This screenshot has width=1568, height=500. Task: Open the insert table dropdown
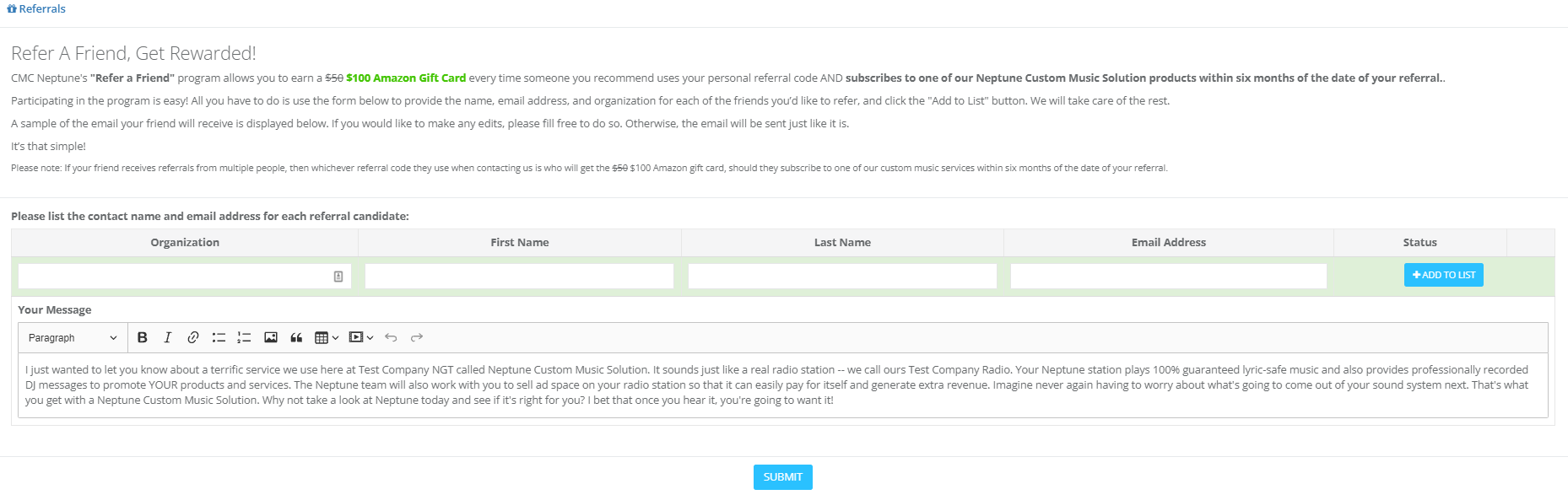327,337
